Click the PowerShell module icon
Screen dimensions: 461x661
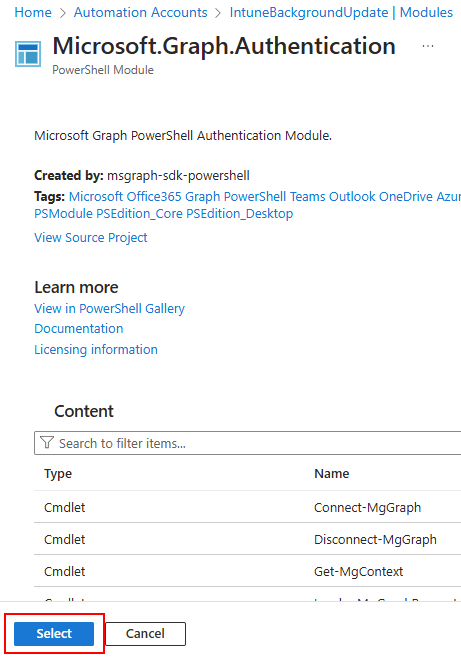(28, 54)
